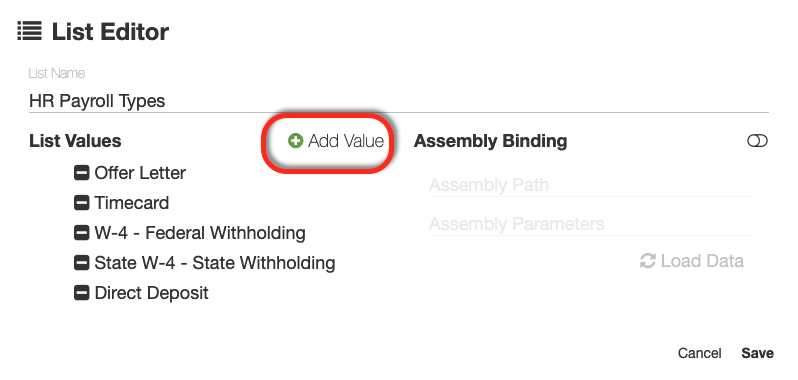
Task: Click the green plus Add Value icon
Action: pos(295,141)
